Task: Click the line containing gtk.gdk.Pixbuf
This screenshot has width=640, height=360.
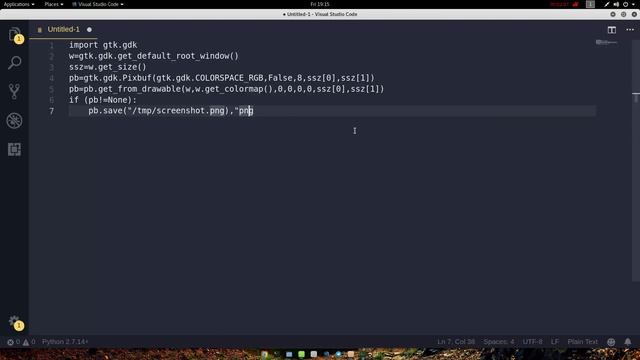Action: [222, 78]
